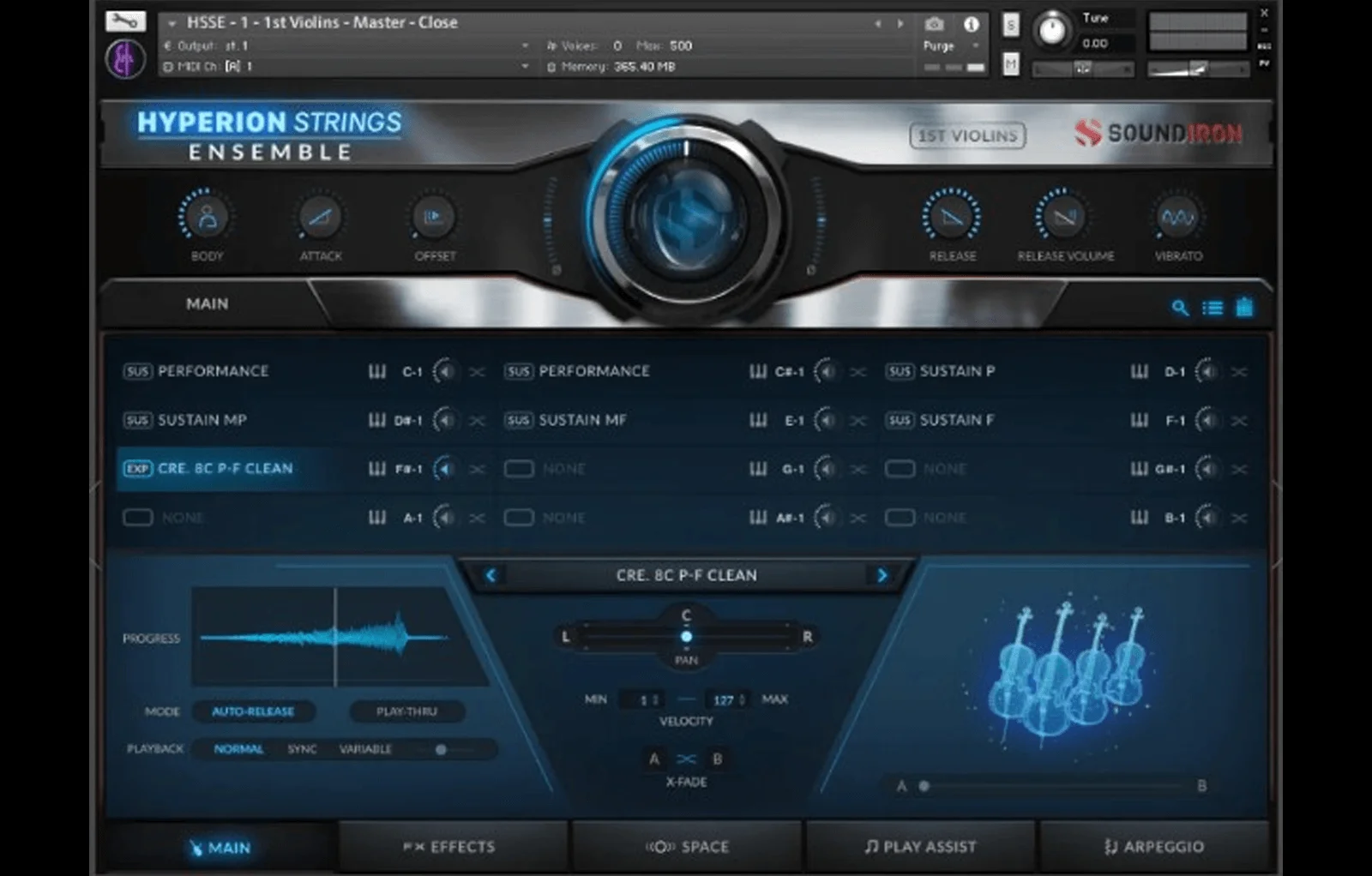
Task: Adjust the Pan slider handle
Action: point(686,637)
